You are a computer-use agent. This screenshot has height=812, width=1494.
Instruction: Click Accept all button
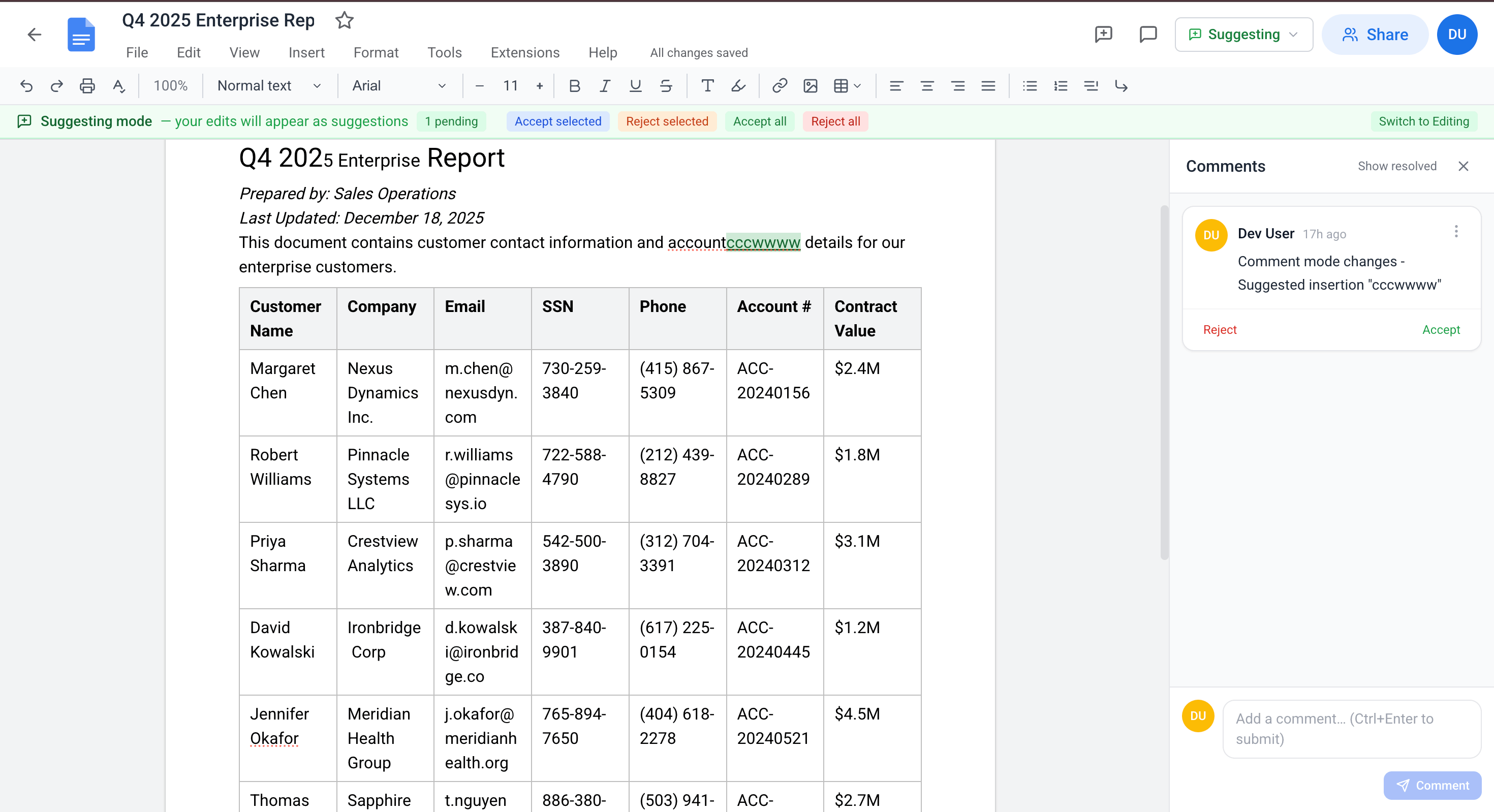coord(759,121)
